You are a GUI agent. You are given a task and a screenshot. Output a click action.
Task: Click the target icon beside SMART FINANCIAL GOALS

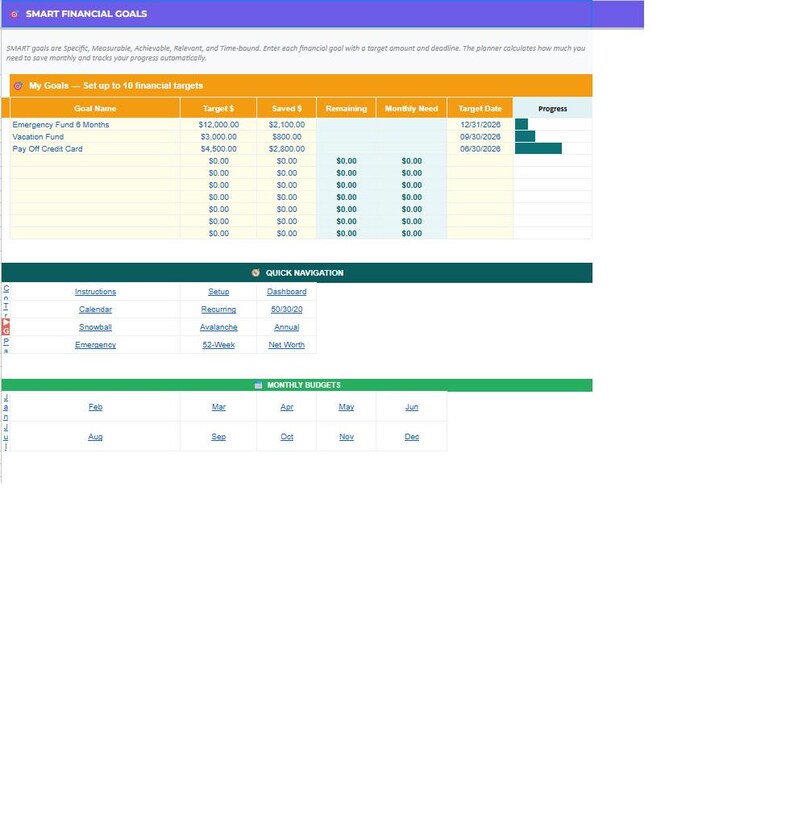point(14,14)
